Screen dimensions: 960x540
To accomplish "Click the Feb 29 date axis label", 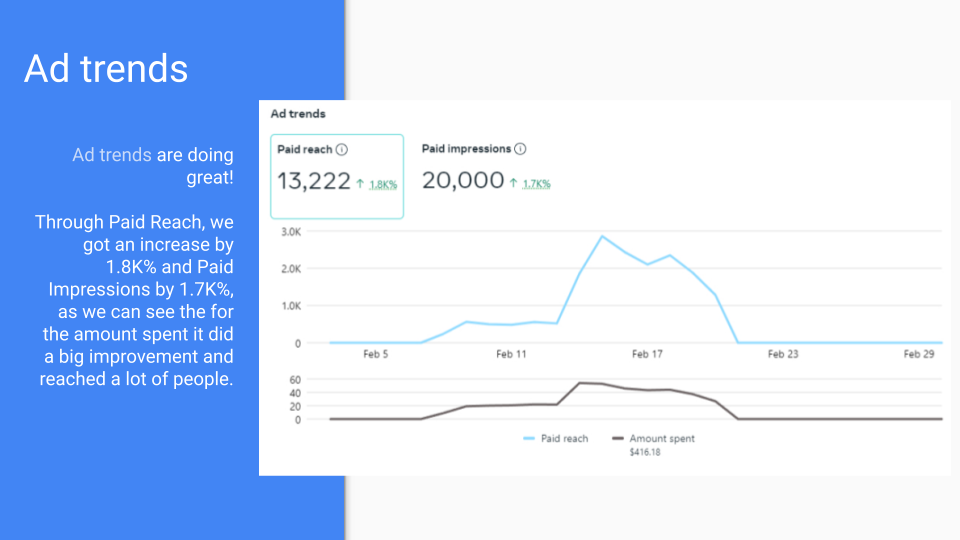I will [x=919, y=354].
